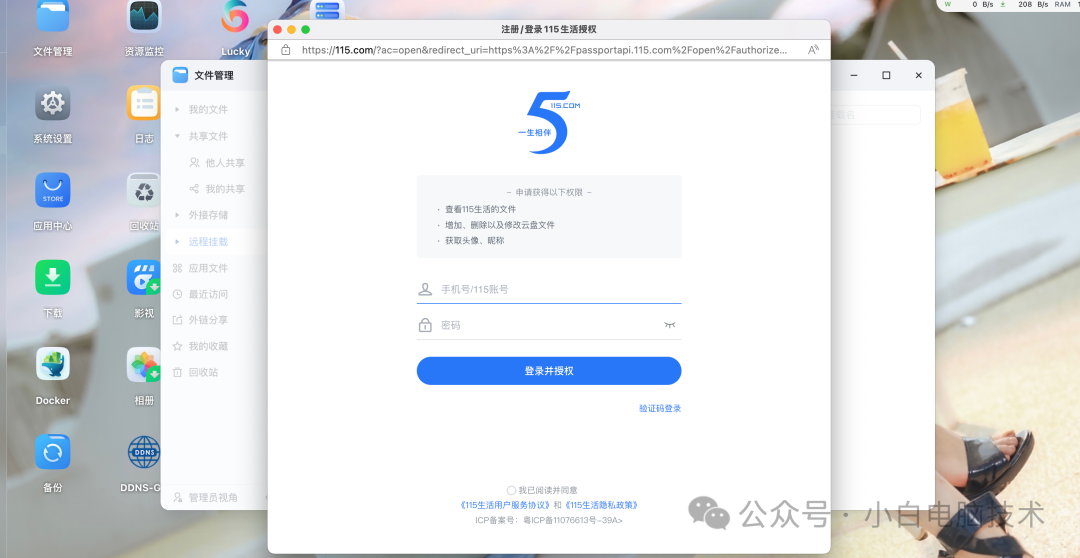Image resolution: width=1080 pixels, height=558 pixels.
Task: Open the 回收站 desktop icon
Action: click(144, 190)
